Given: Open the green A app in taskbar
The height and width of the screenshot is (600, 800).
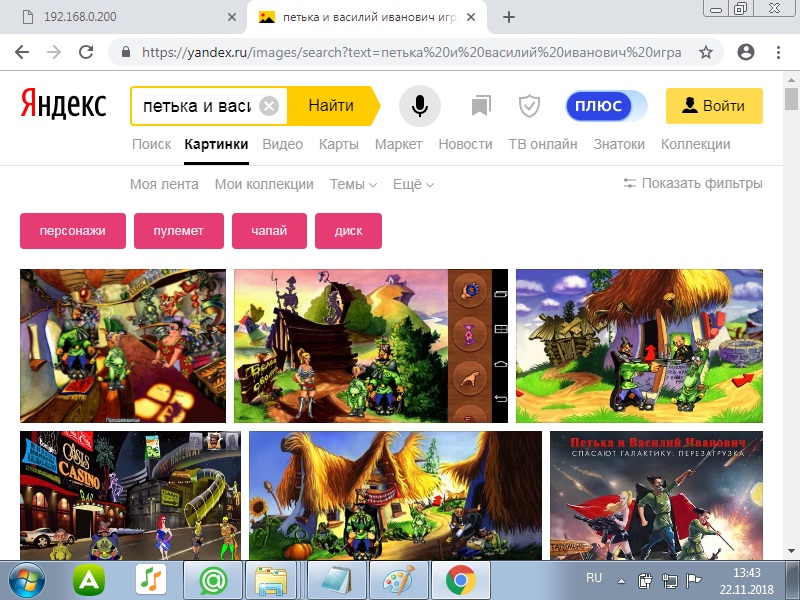Looking at the screenshot, I should tap(89, 581).
